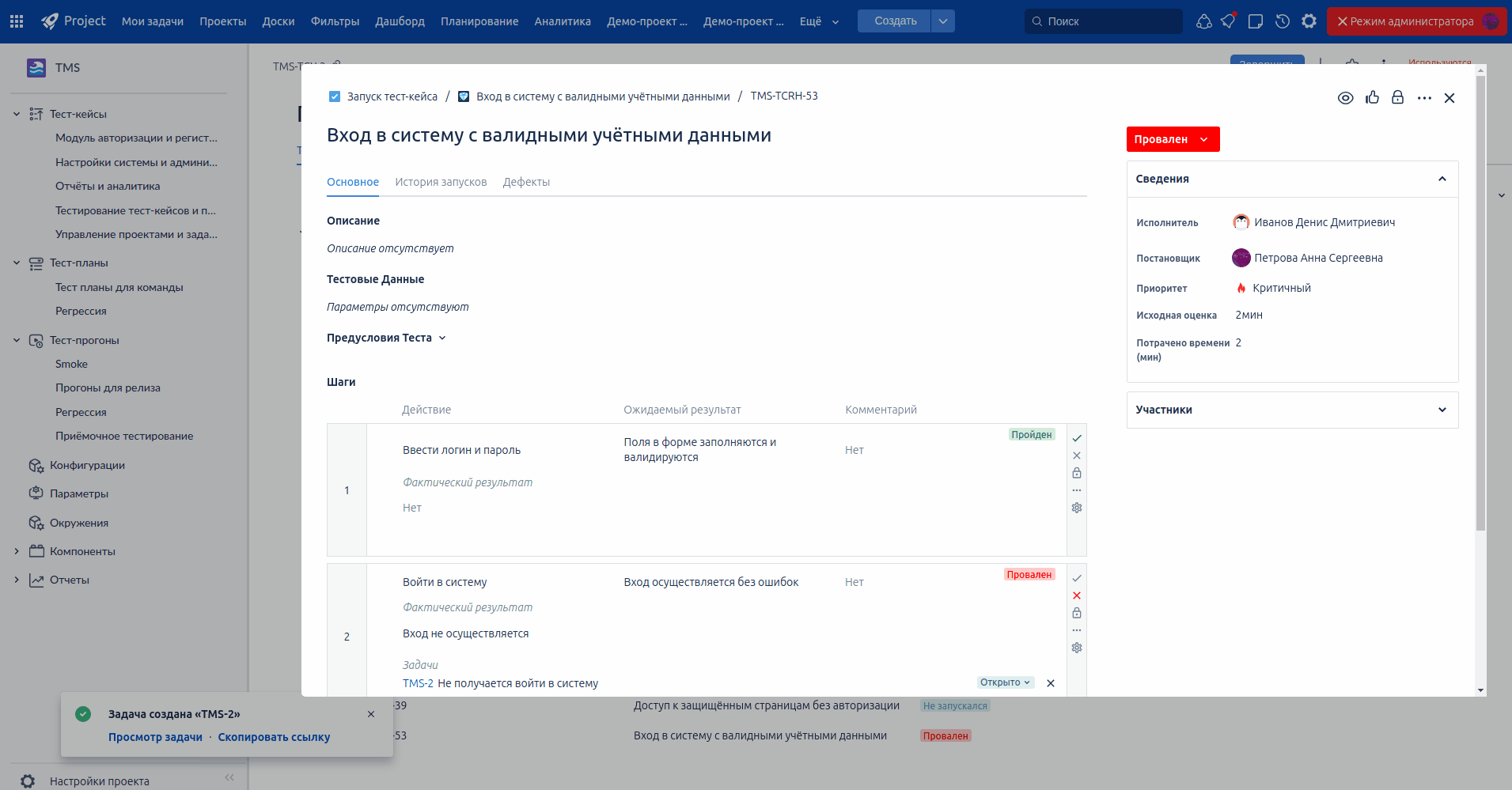Open the Провален status dropdown

tap(1173, 139)
